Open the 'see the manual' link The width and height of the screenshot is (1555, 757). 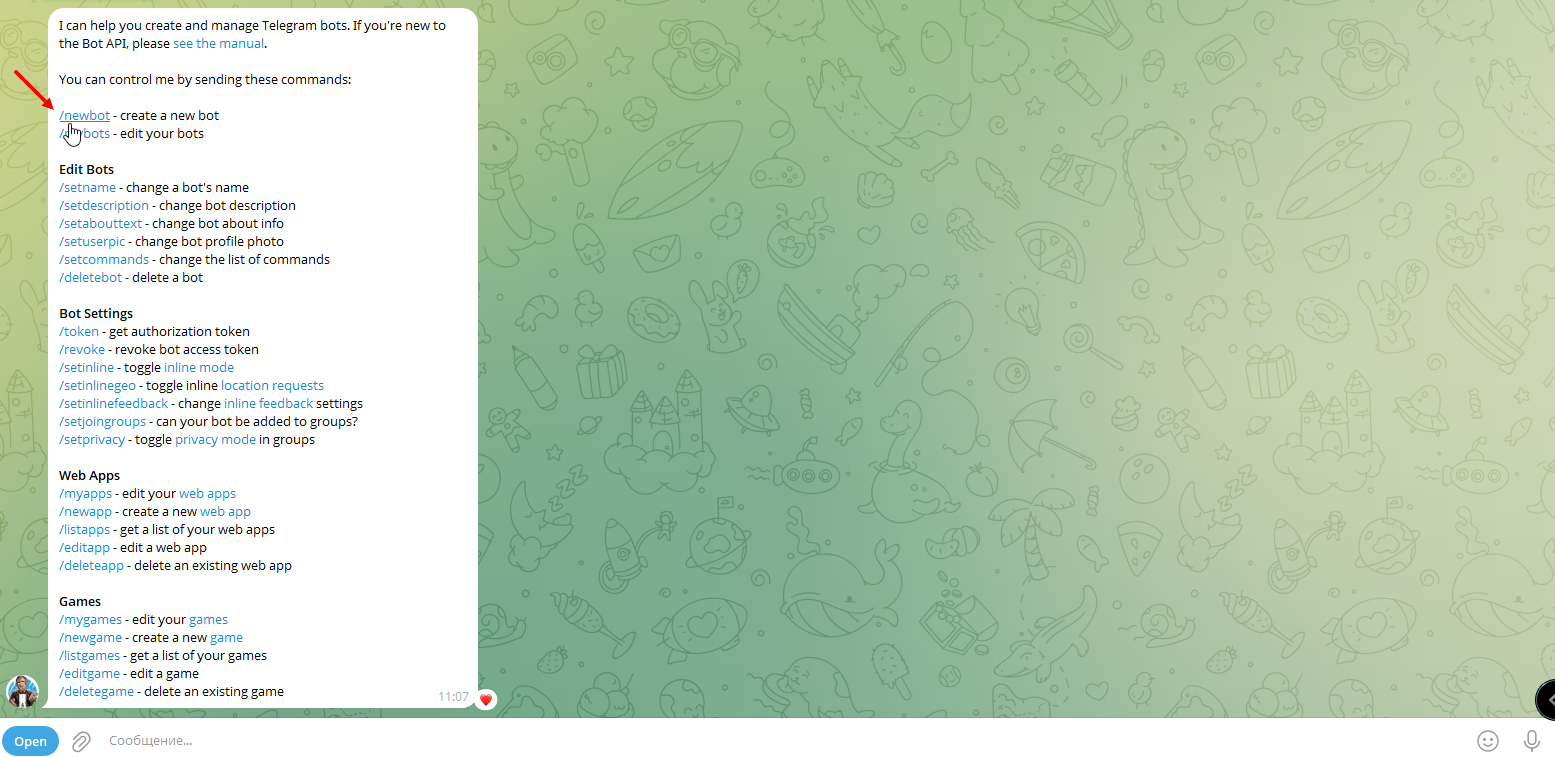(x=218, y=44)
